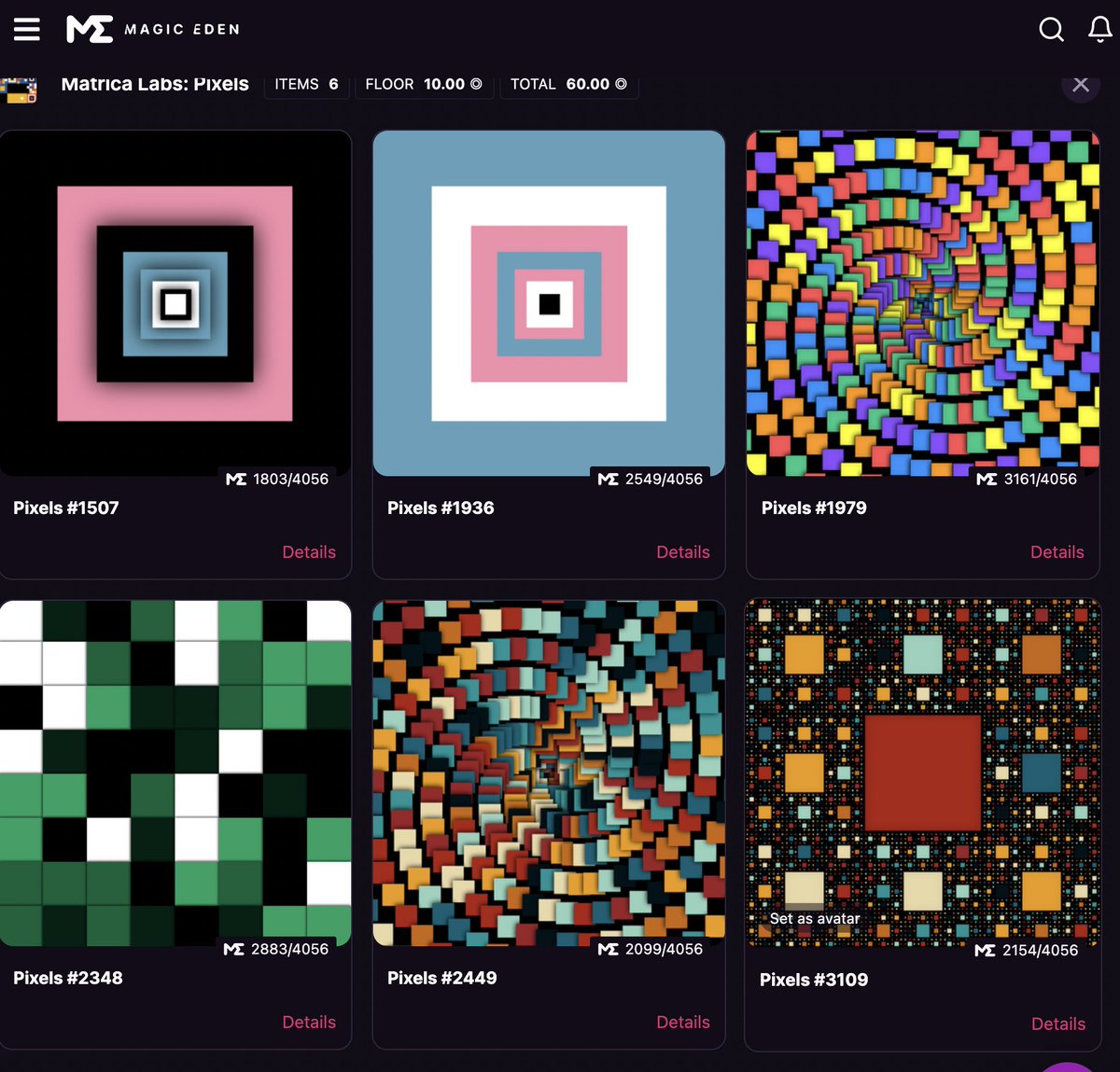Select the Pixels #2449 title text
The width and height of the screenshot is (1120, 1072).
point(442,979)
